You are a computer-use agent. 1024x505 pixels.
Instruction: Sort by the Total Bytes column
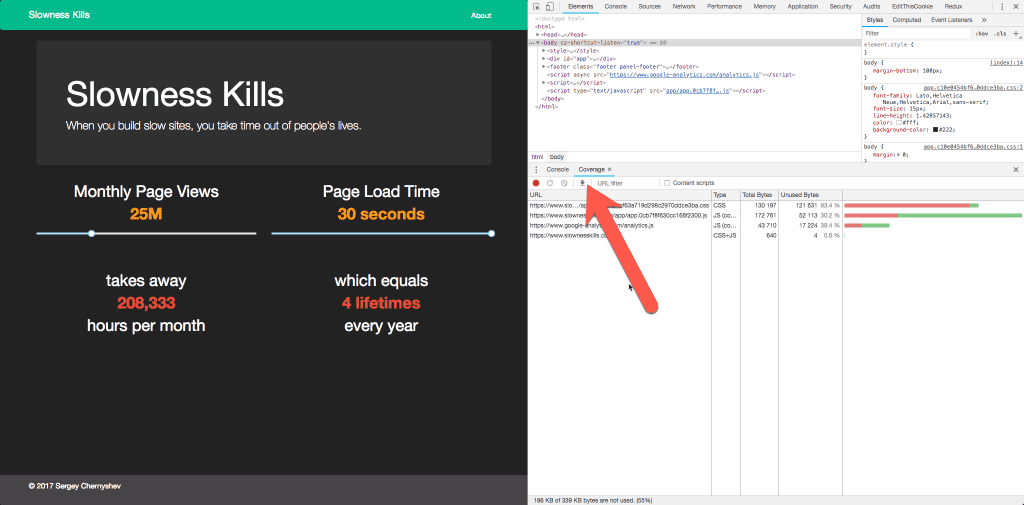[x=759, y=195]
